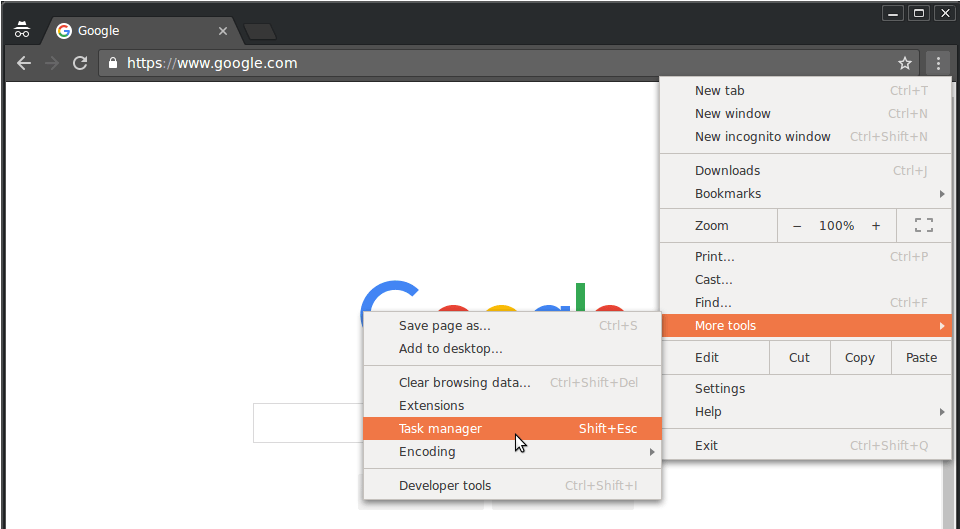This screenshot has width=960, height=529.
Task: Select New incognito window
Action: 763,137
